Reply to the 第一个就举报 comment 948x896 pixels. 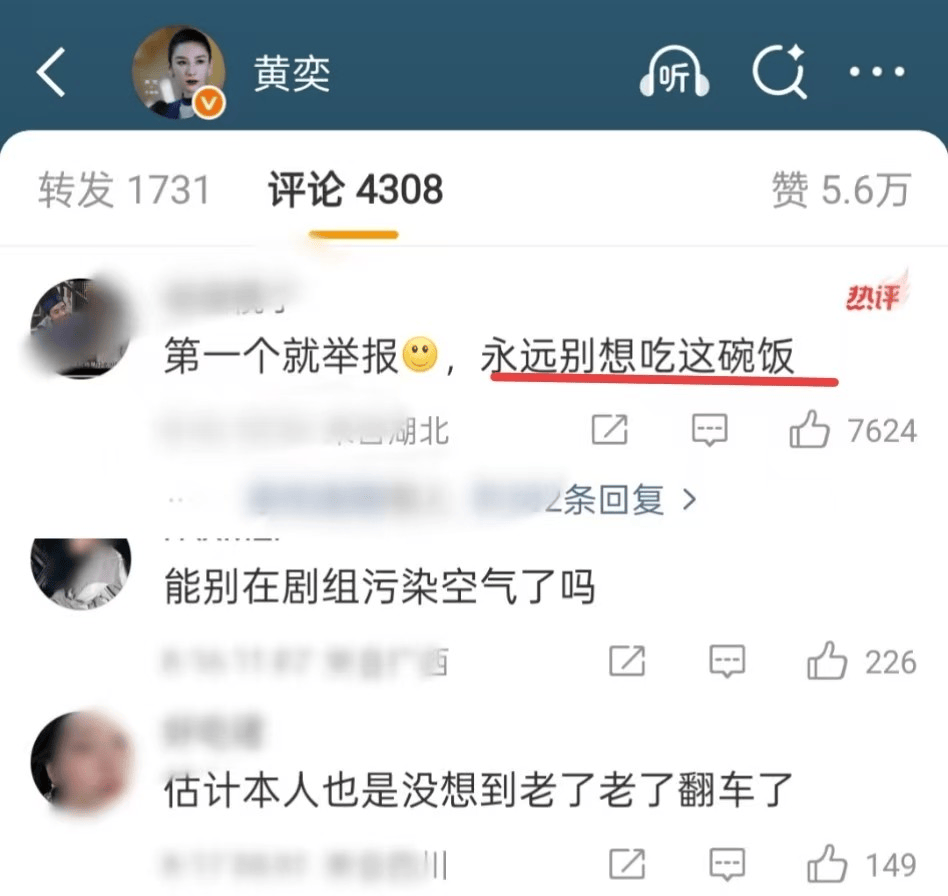click(x=709, y=430)
